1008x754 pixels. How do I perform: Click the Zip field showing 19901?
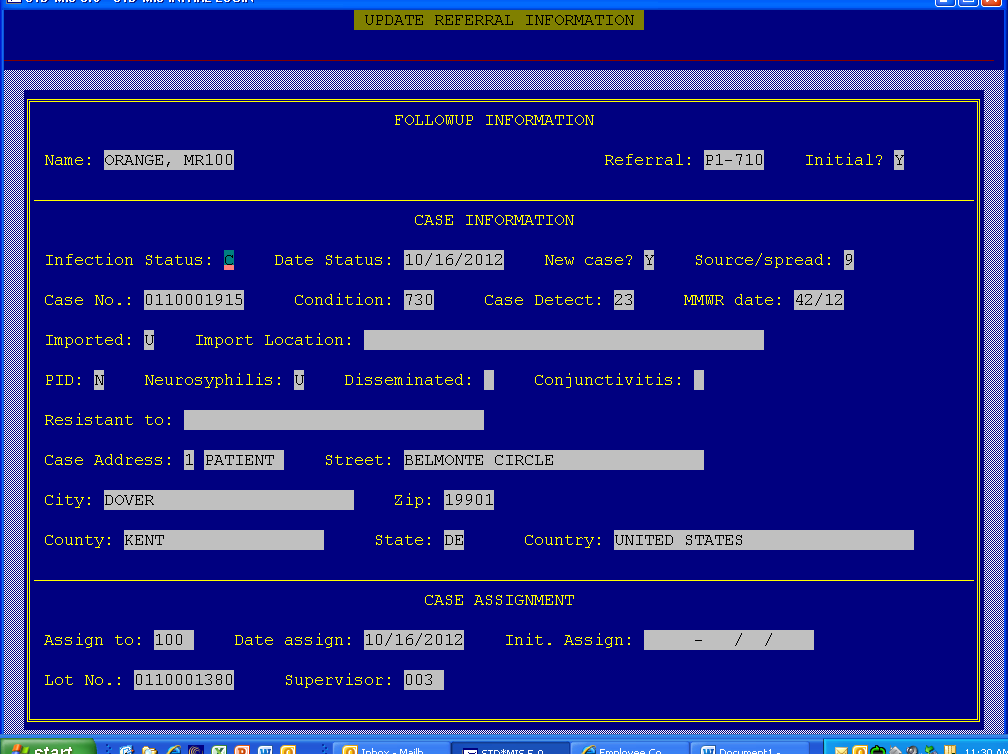(x=469, y=500)
